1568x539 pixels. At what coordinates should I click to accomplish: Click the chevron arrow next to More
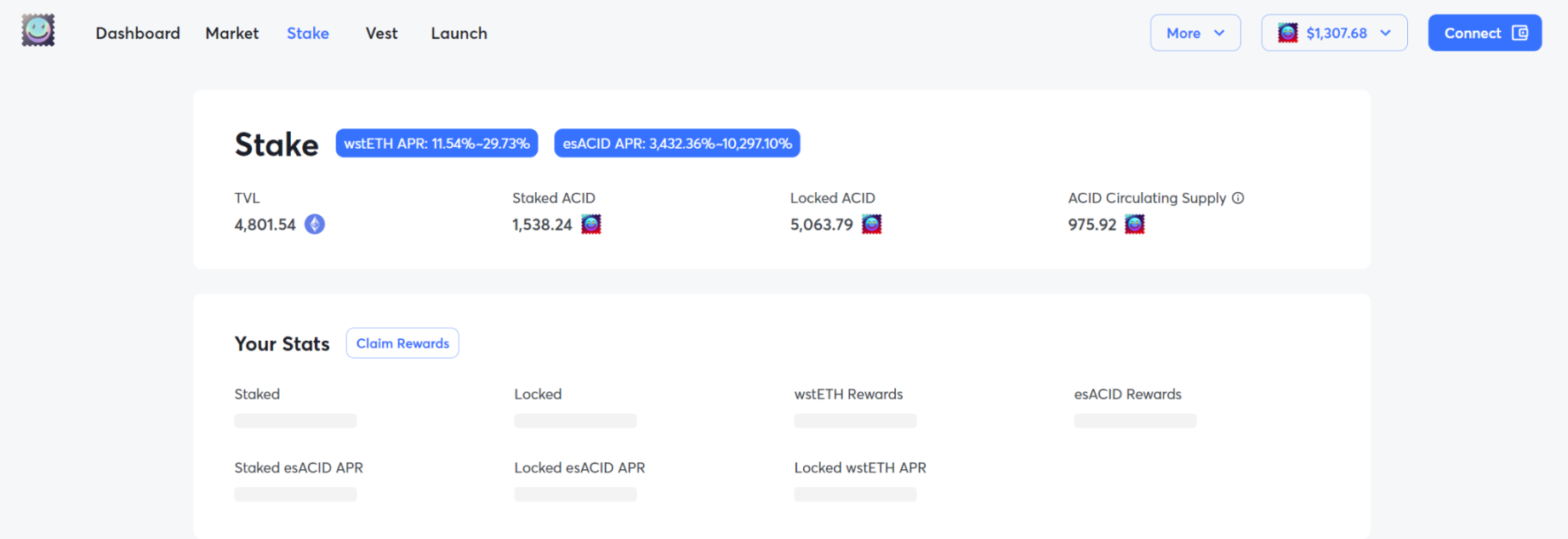point(1219,33)
